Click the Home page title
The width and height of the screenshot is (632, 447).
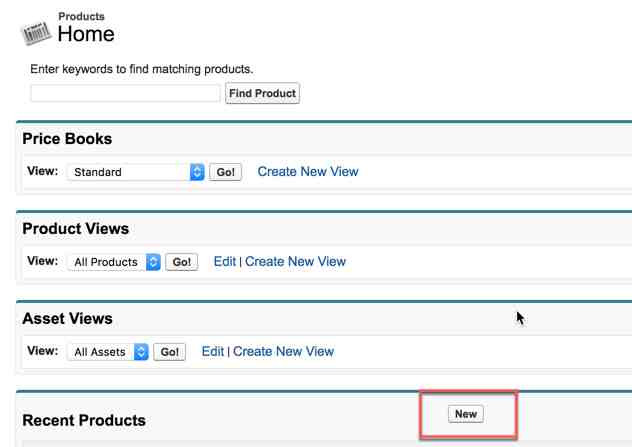tap(86, 34)
